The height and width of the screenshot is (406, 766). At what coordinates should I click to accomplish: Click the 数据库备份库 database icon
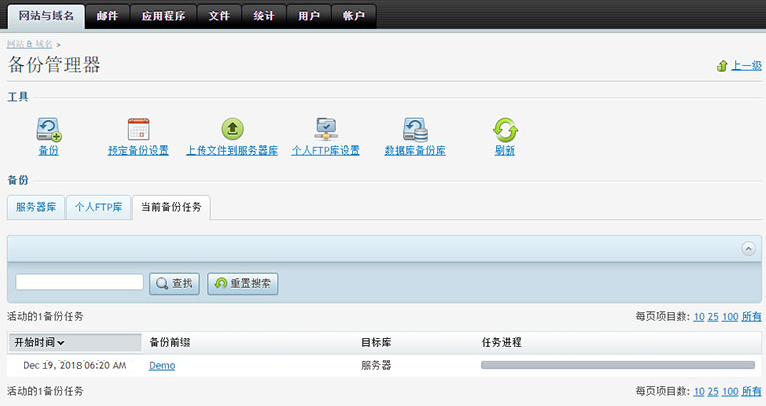415,129
